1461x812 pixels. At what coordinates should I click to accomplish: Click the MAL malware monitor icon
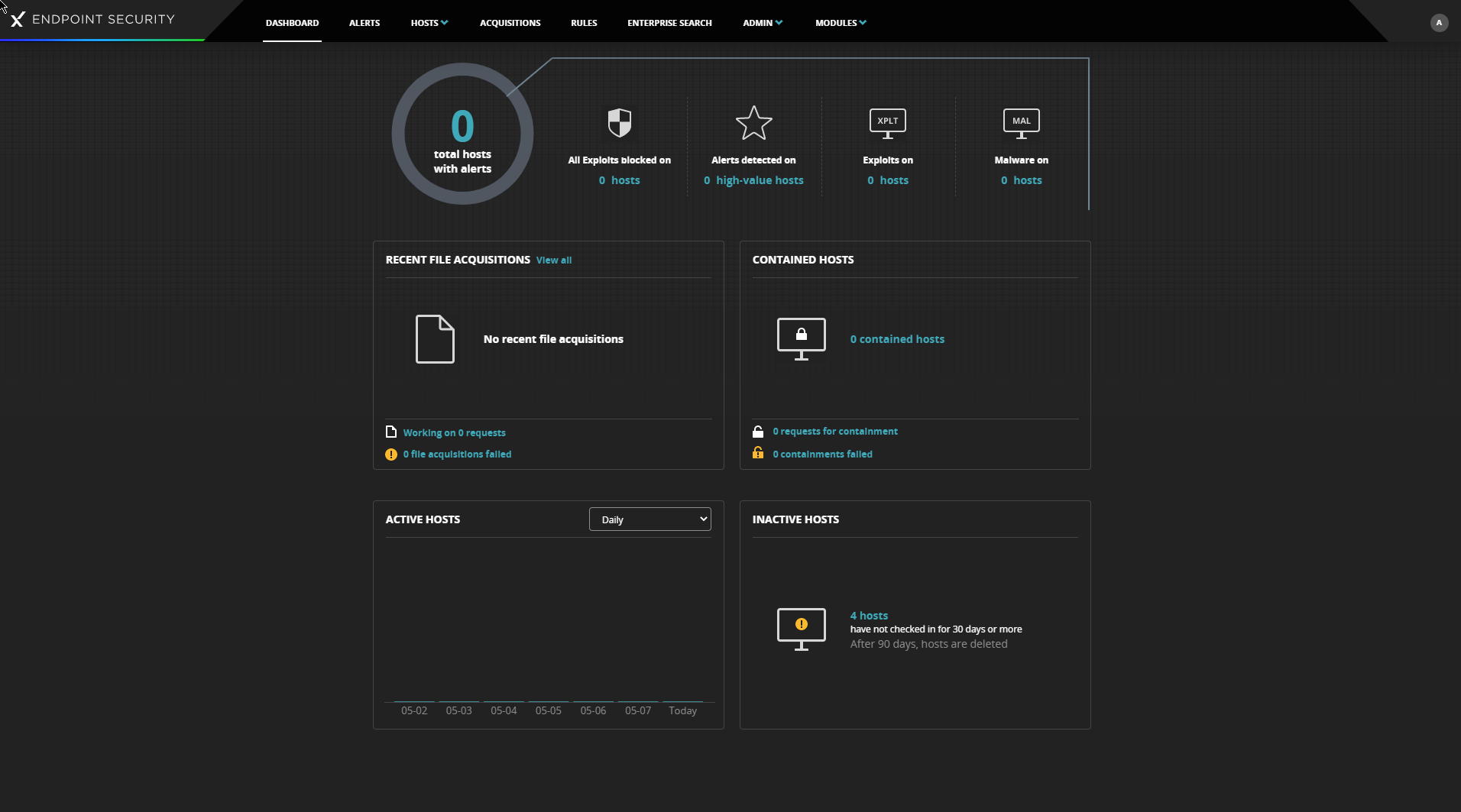point(1021,123)
